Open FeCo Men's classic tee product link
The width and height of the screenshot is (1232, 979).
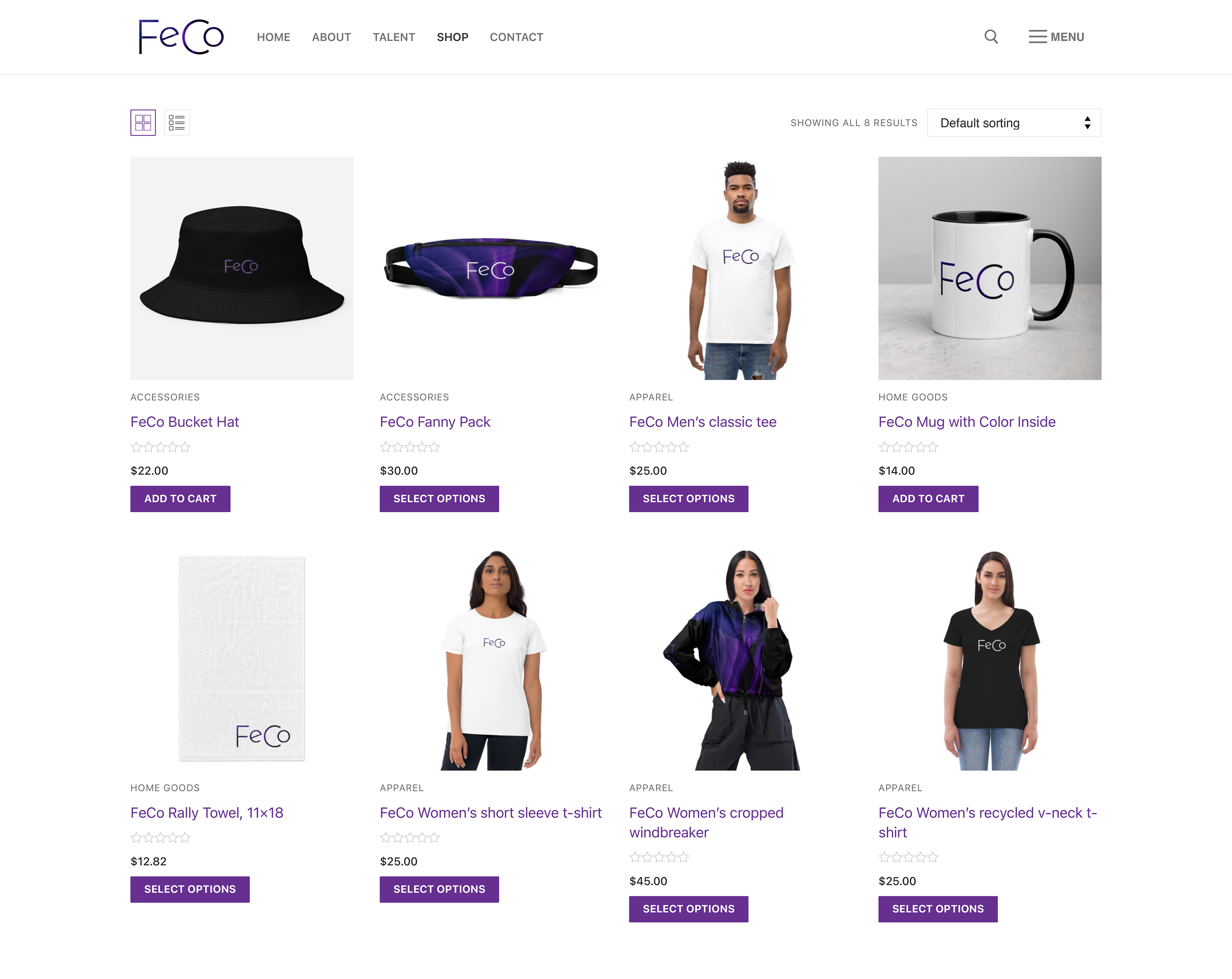point(703,422)
